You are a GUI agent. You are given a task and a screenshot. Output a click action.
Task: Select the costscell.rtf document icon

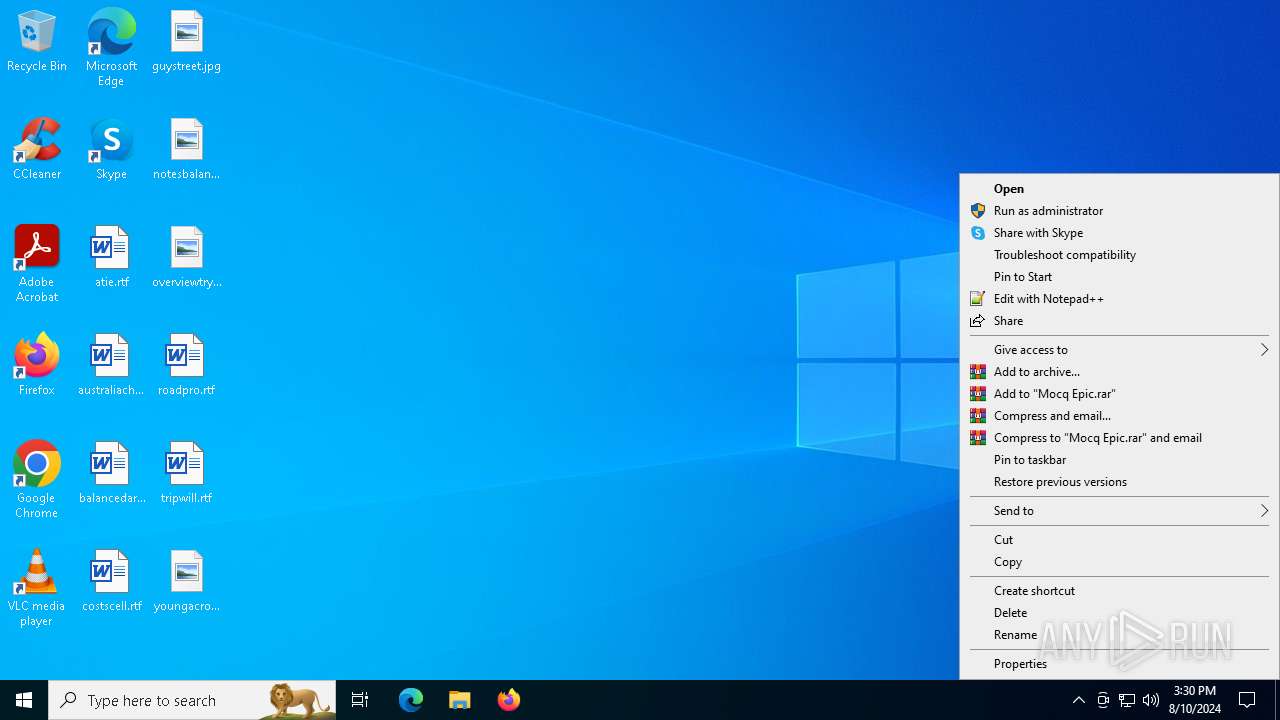[x=111, y=581]
